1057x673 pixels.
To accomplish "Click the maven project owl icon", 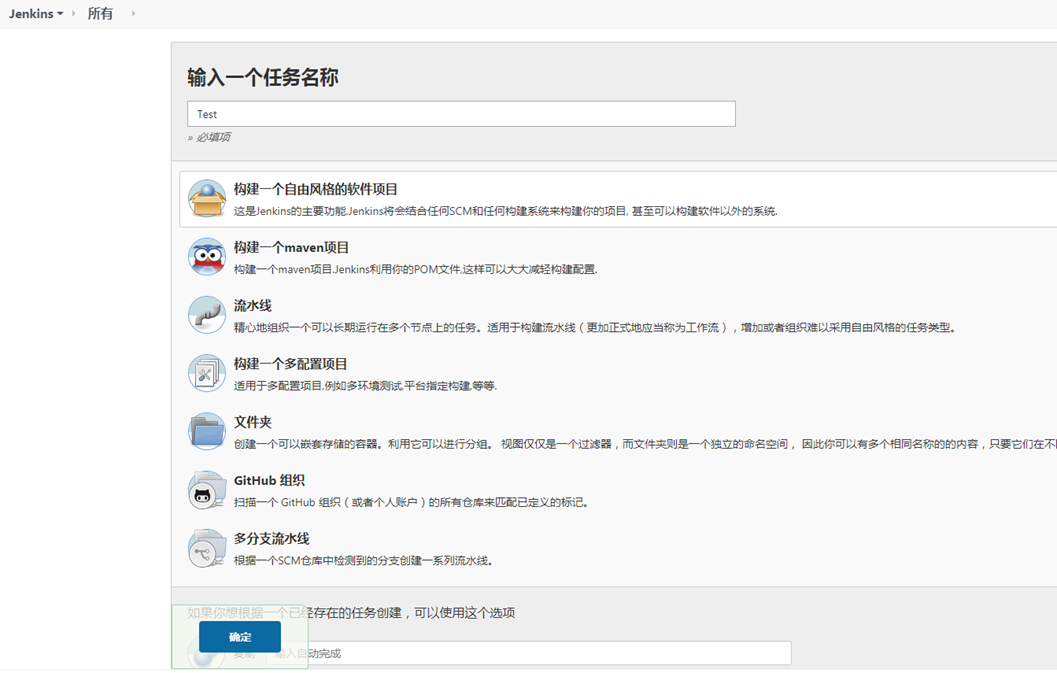I will [207, 257].
